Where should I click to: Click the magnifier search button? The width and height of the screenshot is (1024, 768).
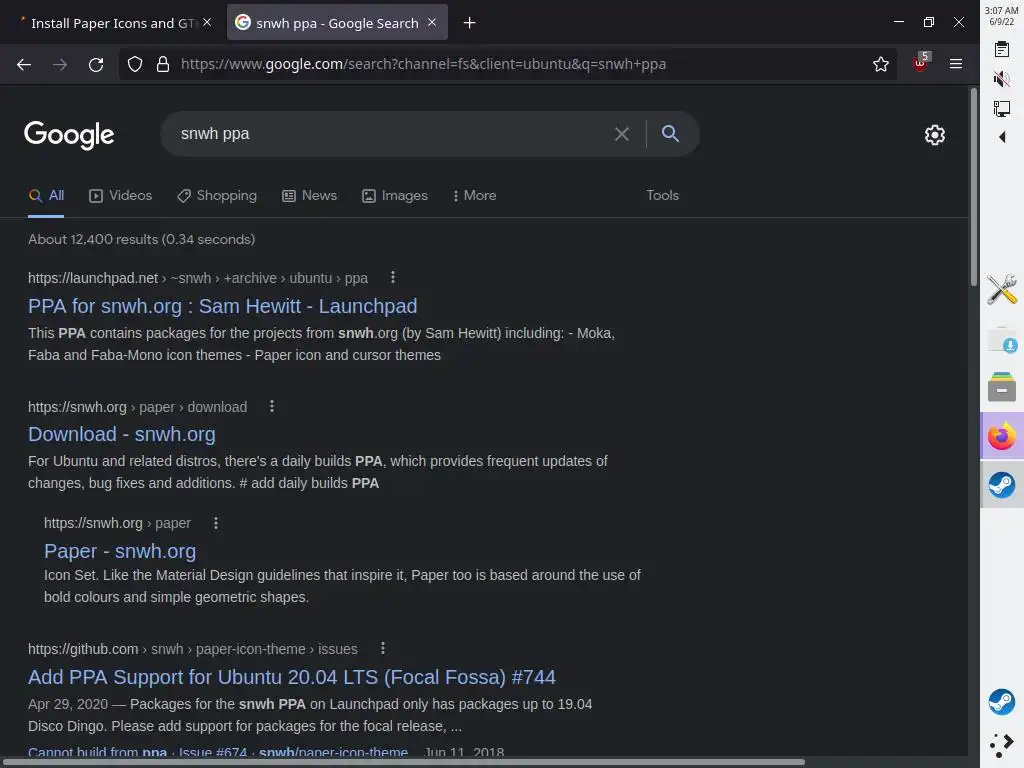coord(670,133)
